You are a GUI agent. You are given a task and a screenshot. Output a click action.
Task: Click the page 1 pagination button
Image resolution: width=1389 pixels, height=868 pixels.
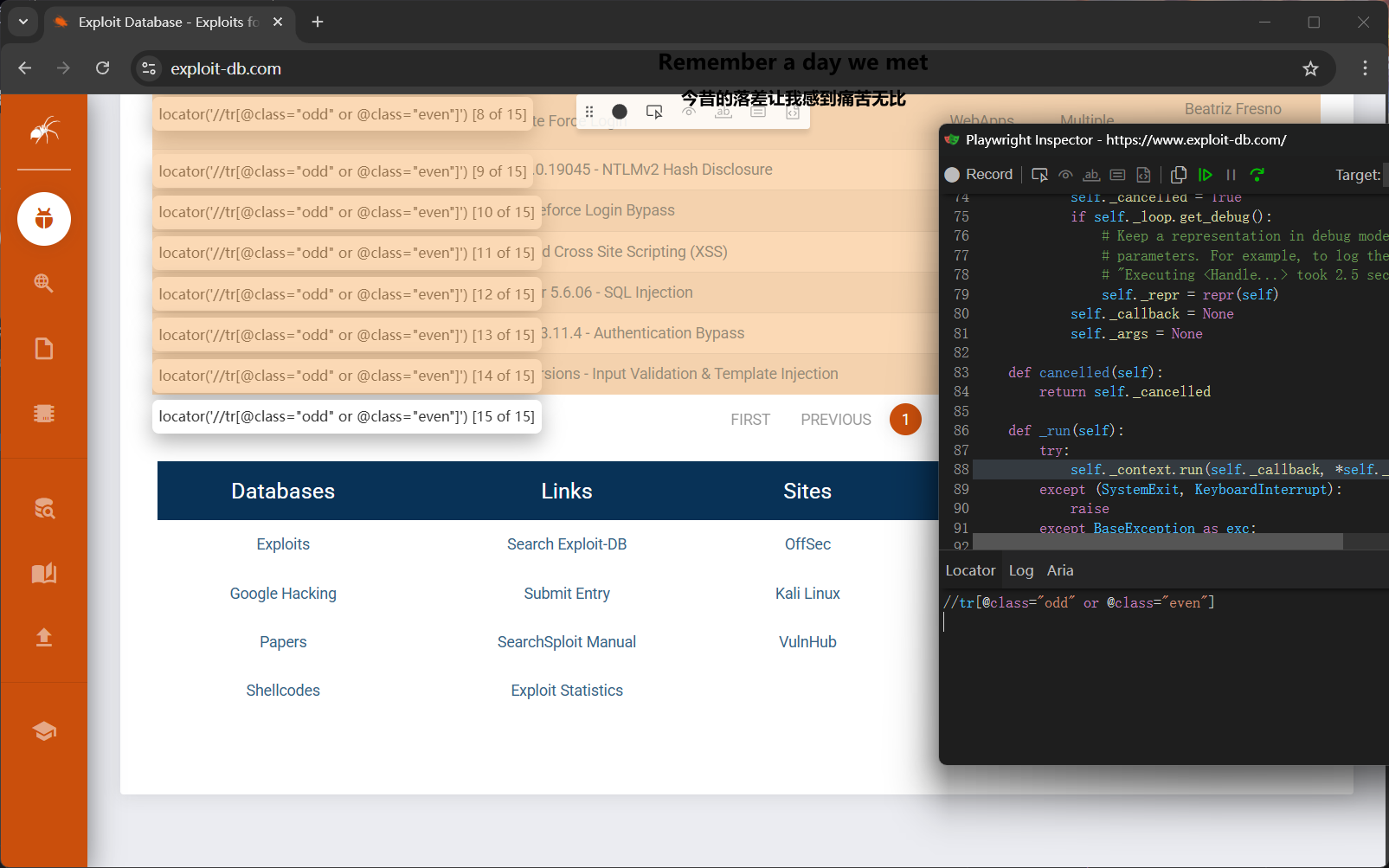tap(905, 420)
